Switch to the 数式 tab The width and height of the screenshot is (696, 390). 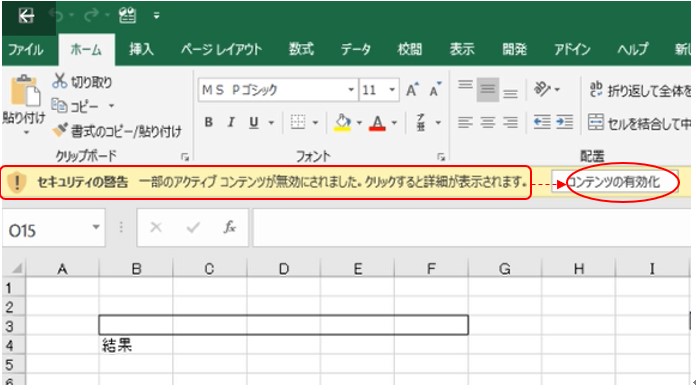tap(301, 49)
